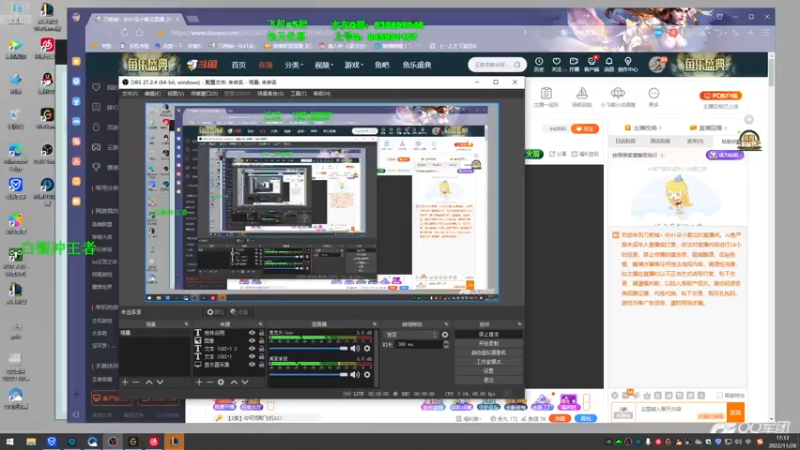Click 开始录制 in OBS controls

point(489,343)
